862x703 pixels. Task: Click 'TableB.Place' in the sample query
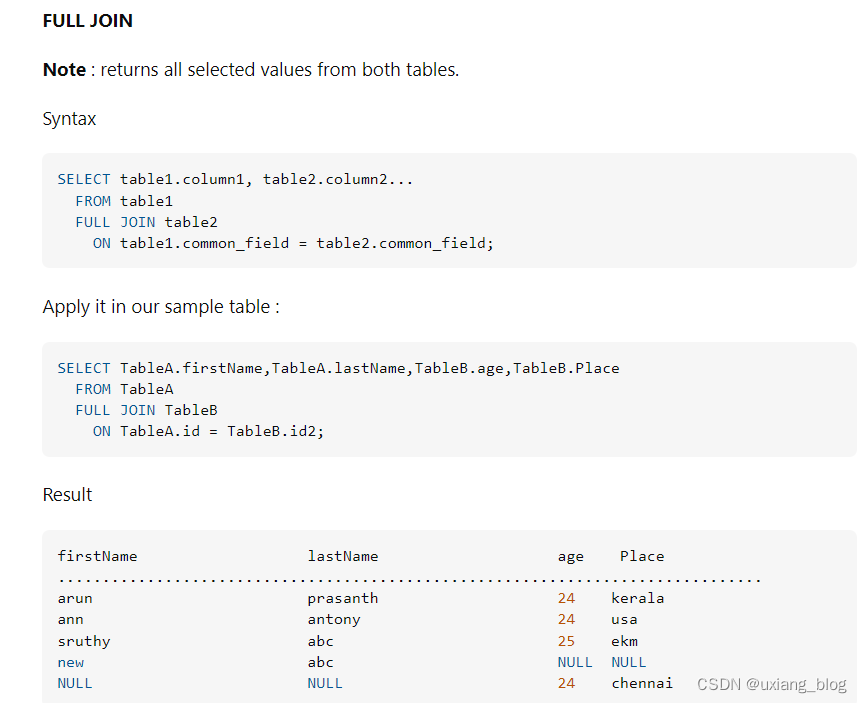566,368
